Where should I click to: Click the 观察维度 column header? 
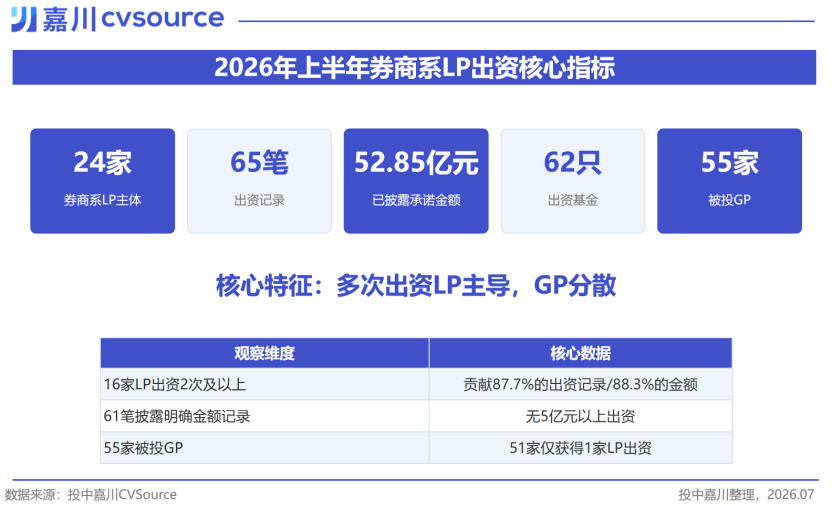265,353
